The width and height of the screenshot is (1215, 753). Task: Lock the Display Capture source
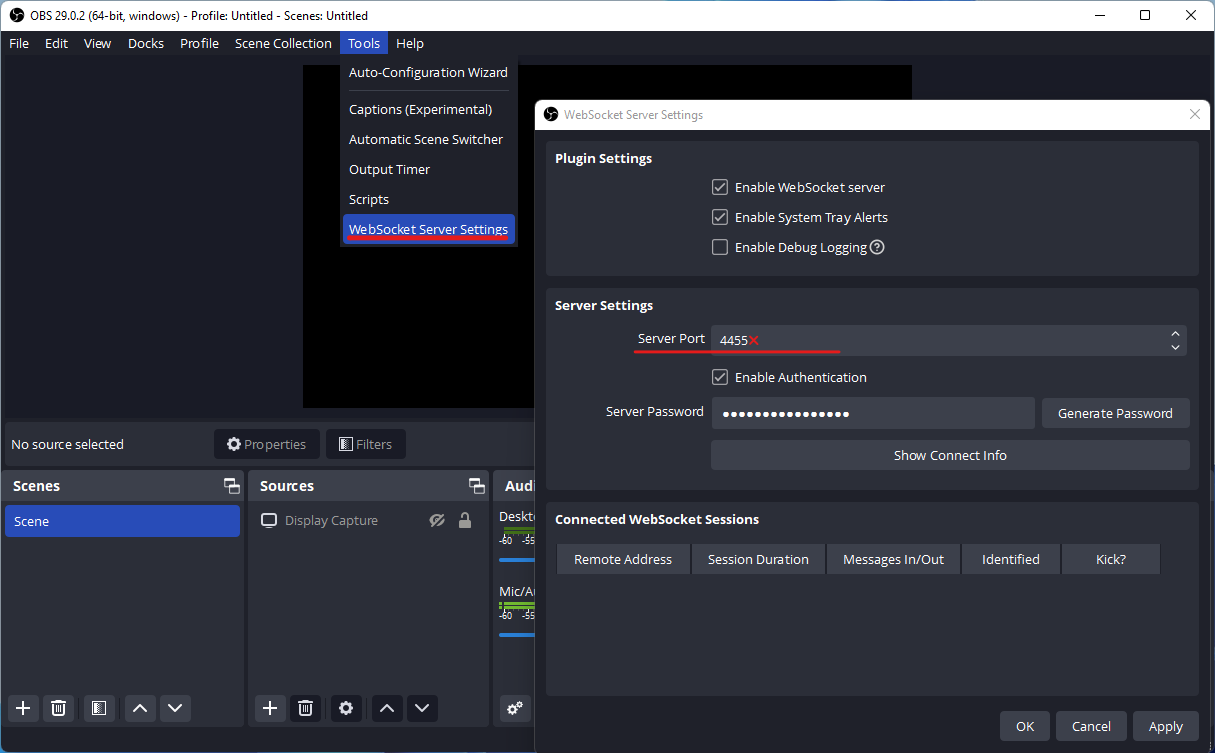coord(465,520)
